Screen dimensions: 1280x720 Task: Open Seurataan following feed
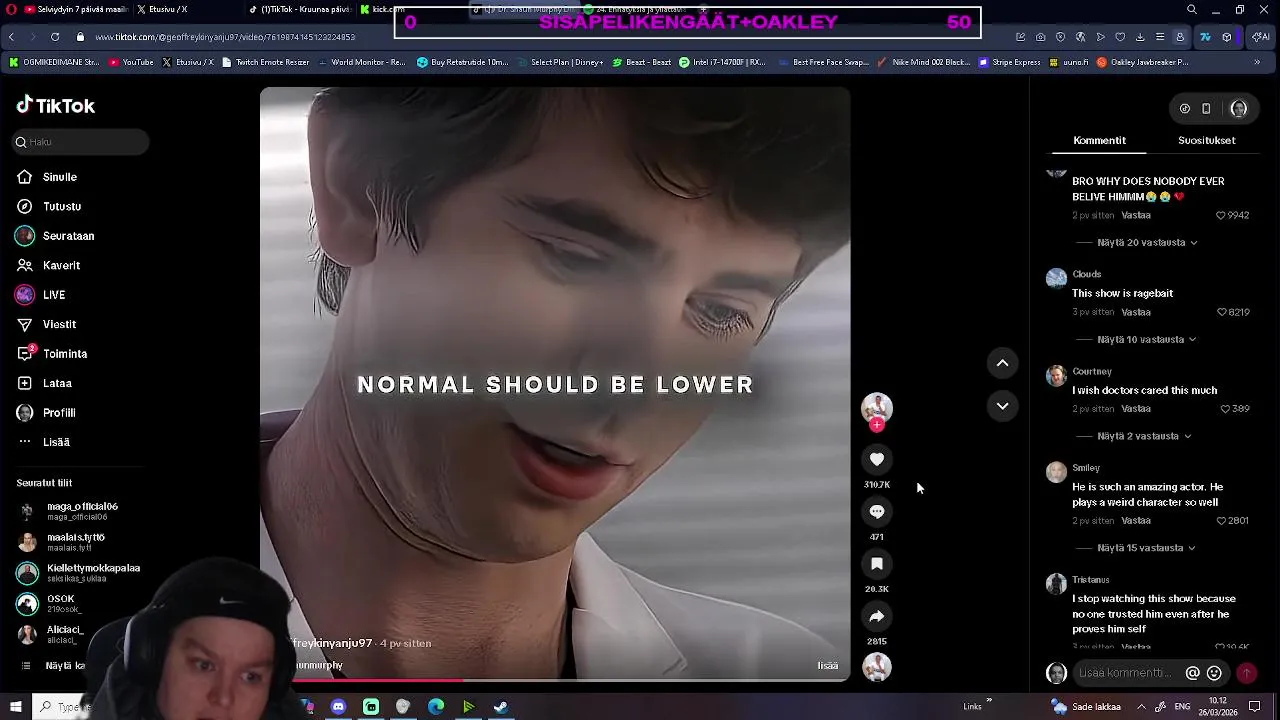click(56, 236)
